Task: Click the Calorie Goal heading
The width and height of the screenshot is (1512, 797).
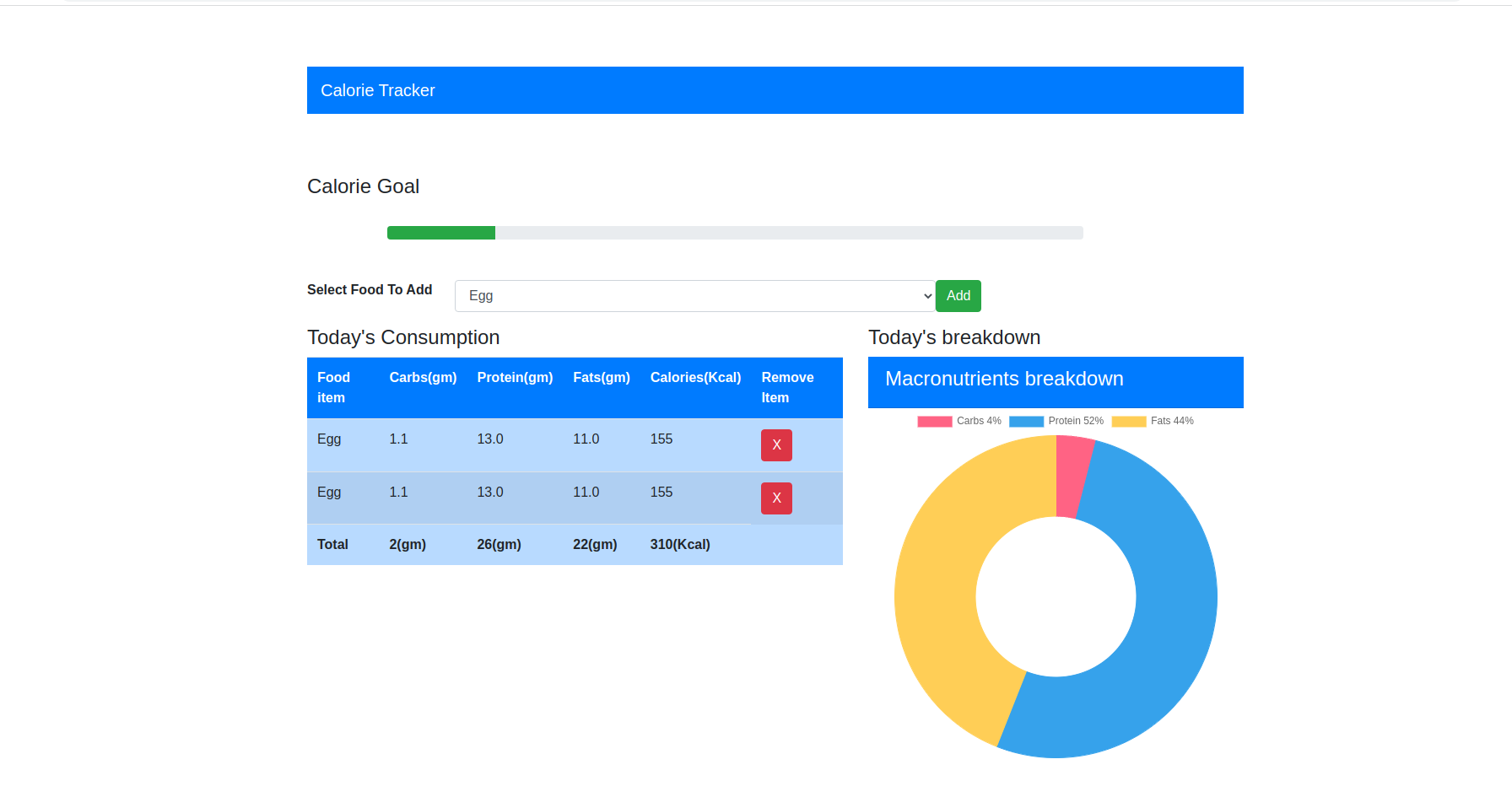Action: (363, 186)
